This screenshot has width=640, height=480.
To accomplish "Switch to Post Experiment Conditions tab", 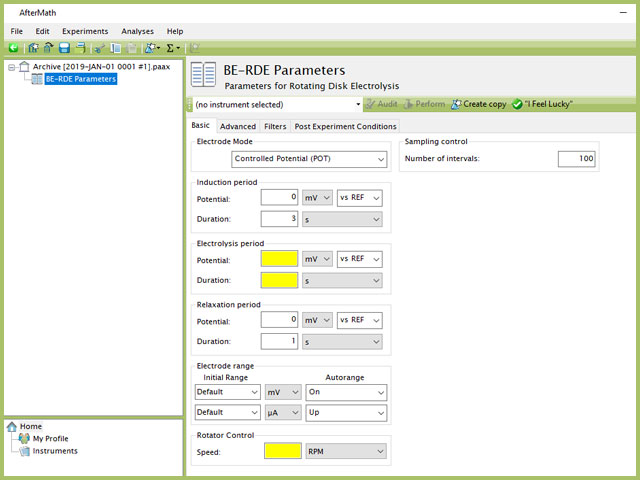I will pos(345,127).
